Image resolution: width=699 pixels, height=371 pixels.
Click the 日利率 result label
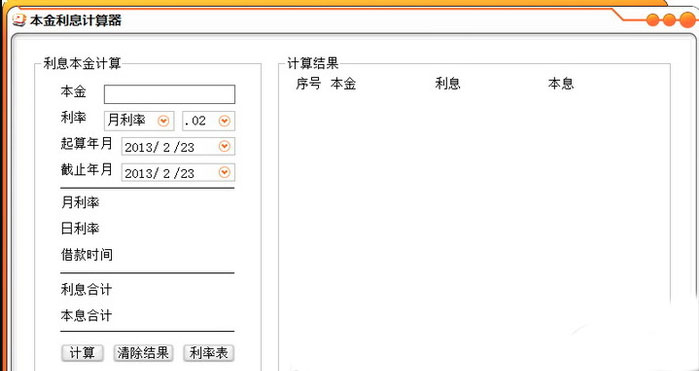coord(80,229)
